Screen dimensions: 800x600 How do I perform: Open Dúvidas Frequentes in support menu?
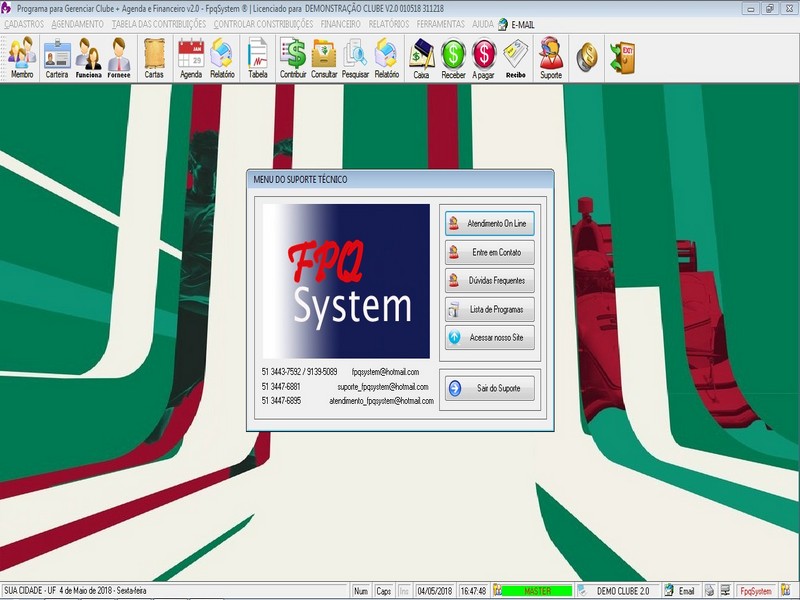tap(488, 281)
